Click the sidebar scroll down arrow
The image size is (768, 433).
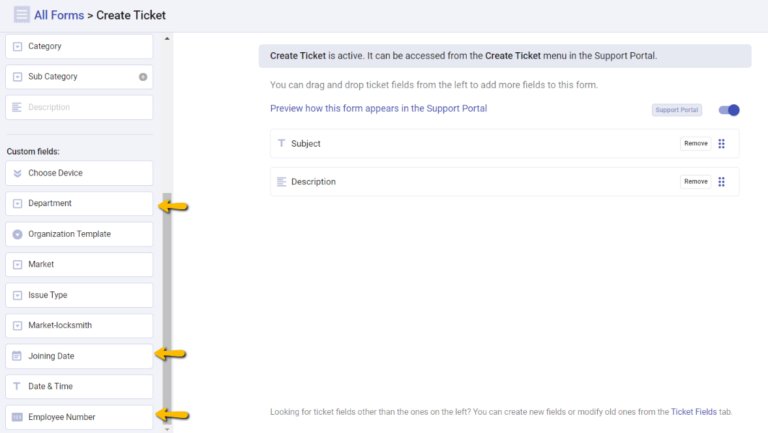167,429
